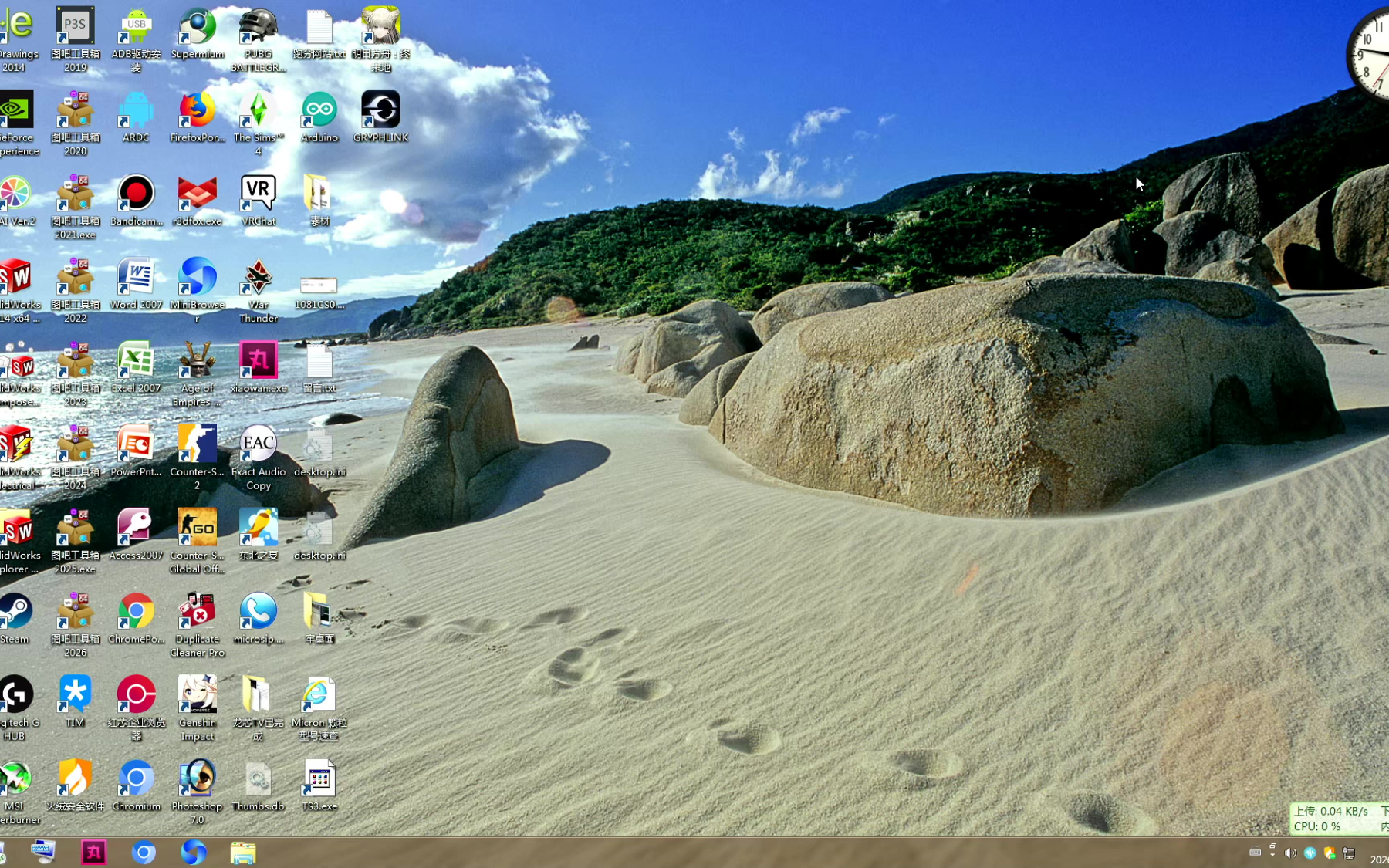1389x868 pixels.
Task: Open the Steam desktop shortcut
Action: point(15,612)
